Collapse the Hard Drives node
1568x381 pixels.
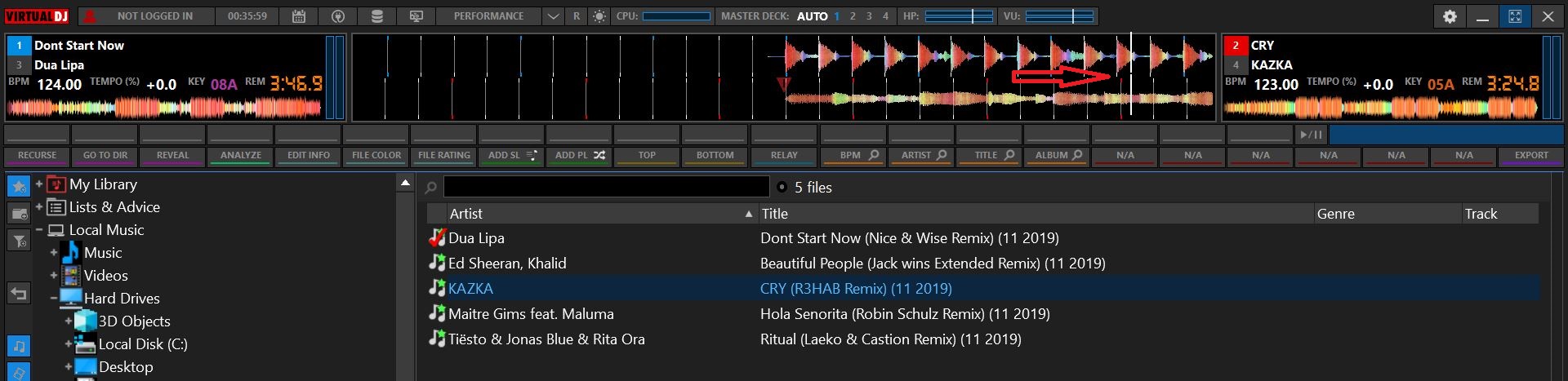pyautogui.click(x=54, y=299)
